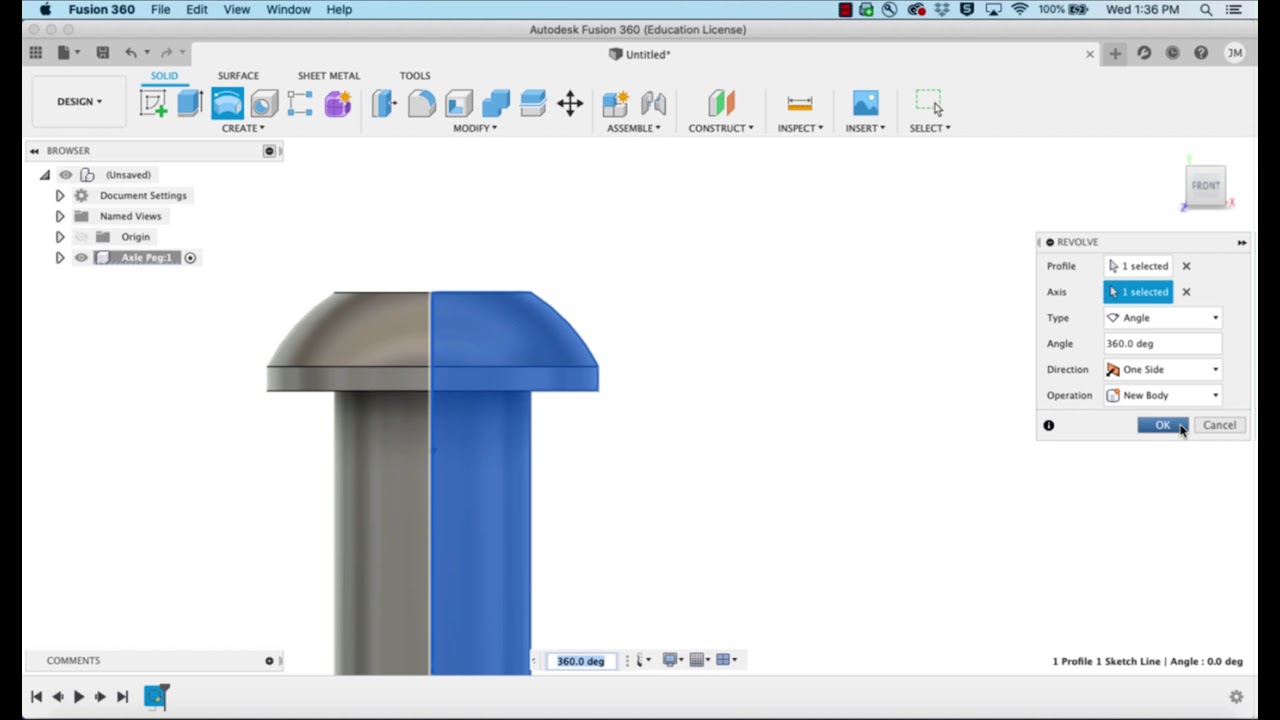Image resolution: width=1280 pixels, height=720 pixels.
Task: Clear the Axis selection
Action: coord(1186,292)
